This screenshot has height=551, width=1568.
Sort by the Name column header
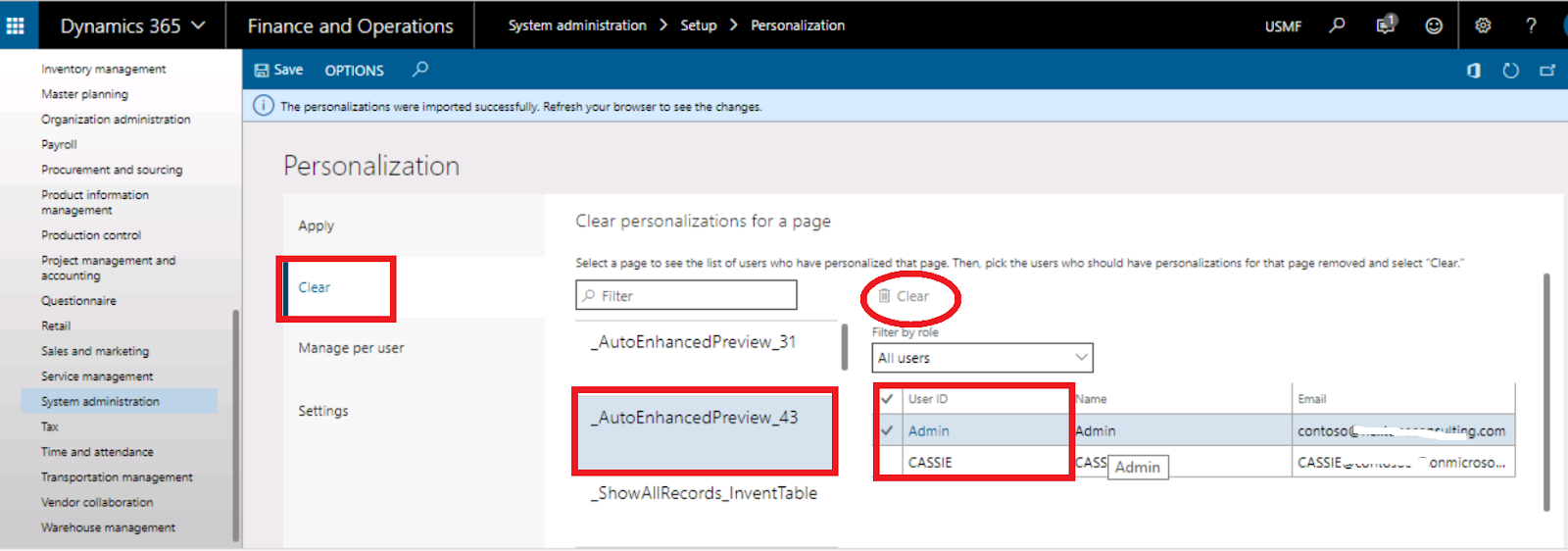pos(1091,399)
